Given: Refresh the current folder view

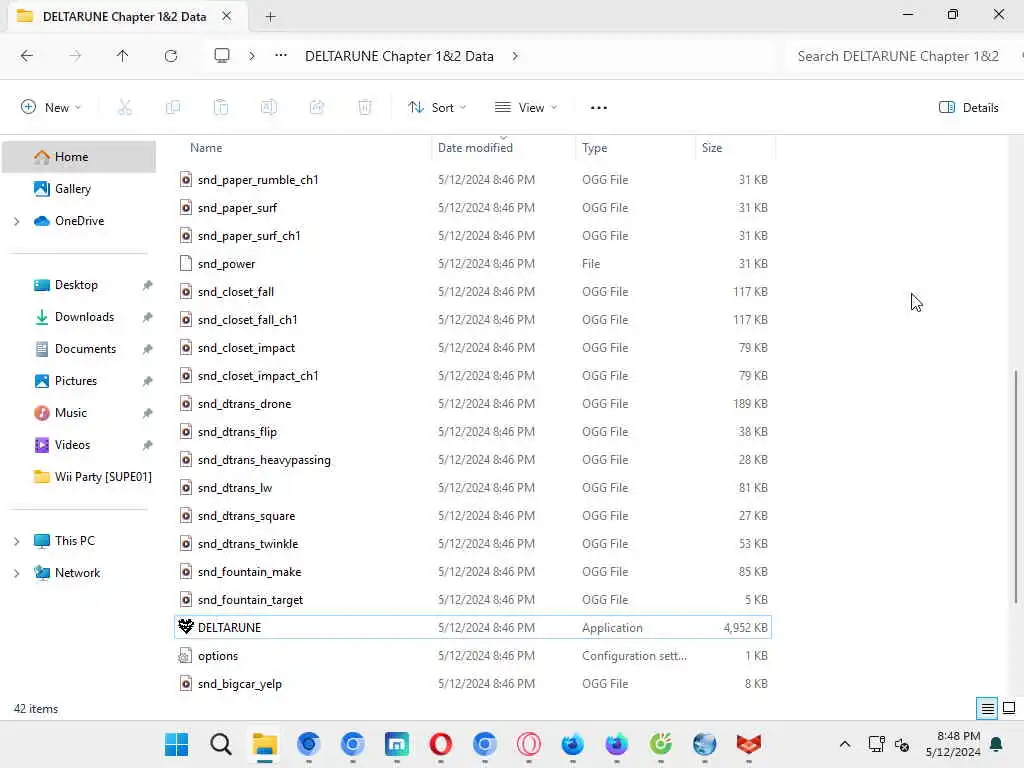Looking at the screenshot, I should coord(171,56).
